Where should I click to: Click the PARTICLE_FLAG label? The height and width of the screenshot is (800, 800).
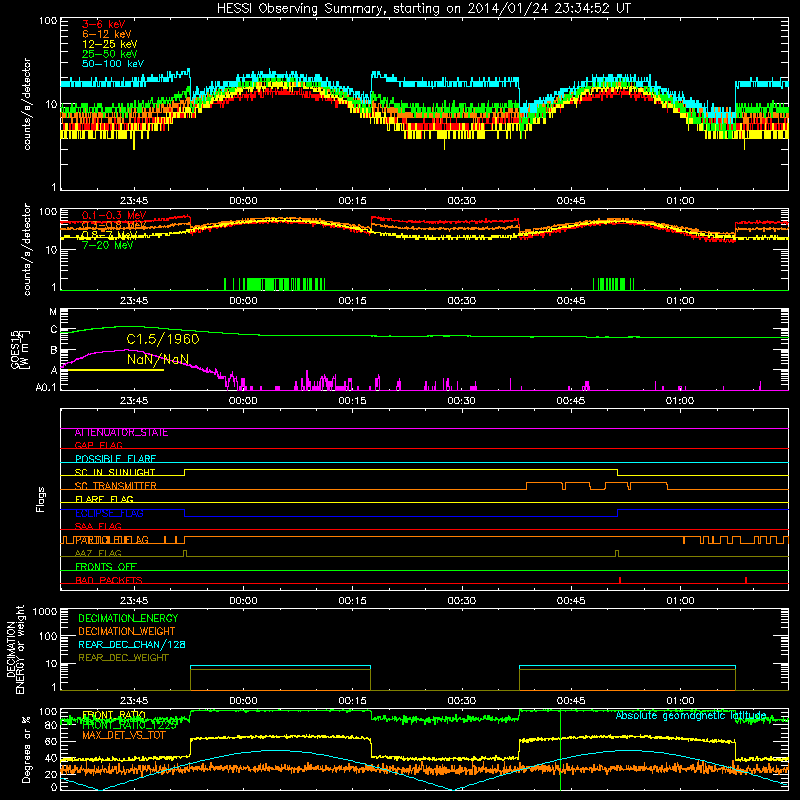[112, 540]
